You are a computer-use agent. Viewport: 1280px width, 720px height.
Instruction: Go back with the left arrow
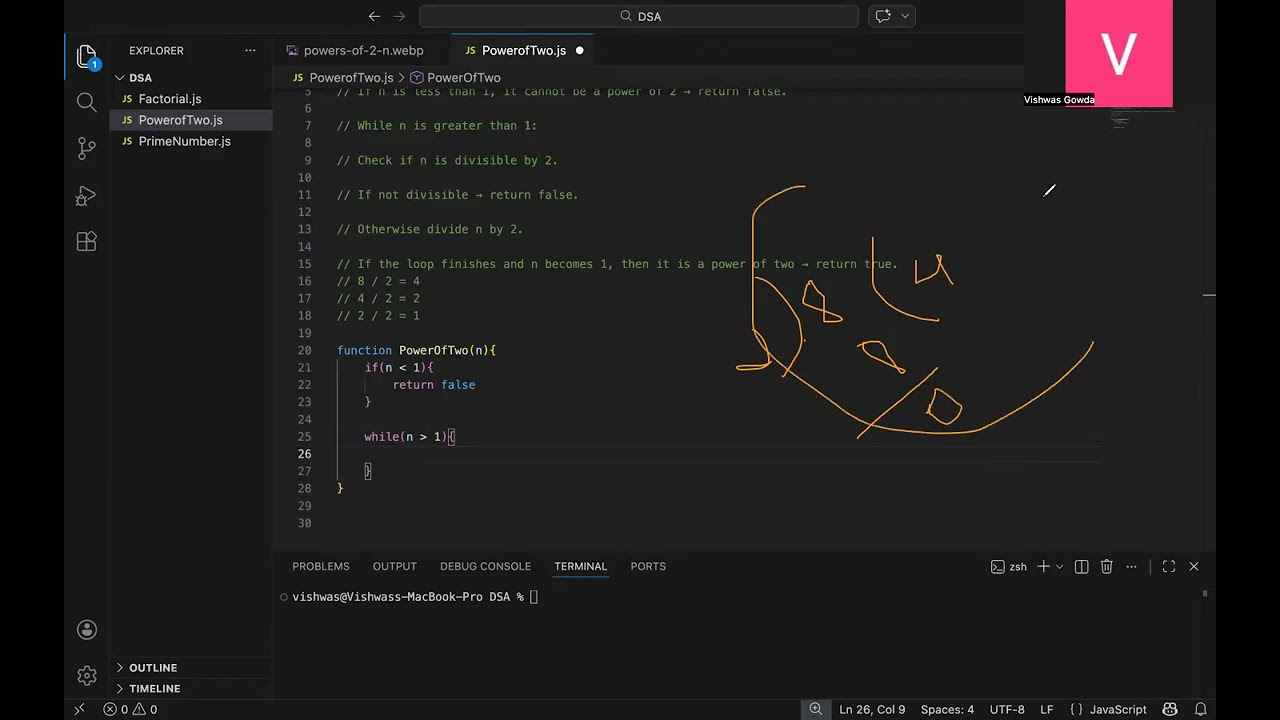(x=374, y=16)
